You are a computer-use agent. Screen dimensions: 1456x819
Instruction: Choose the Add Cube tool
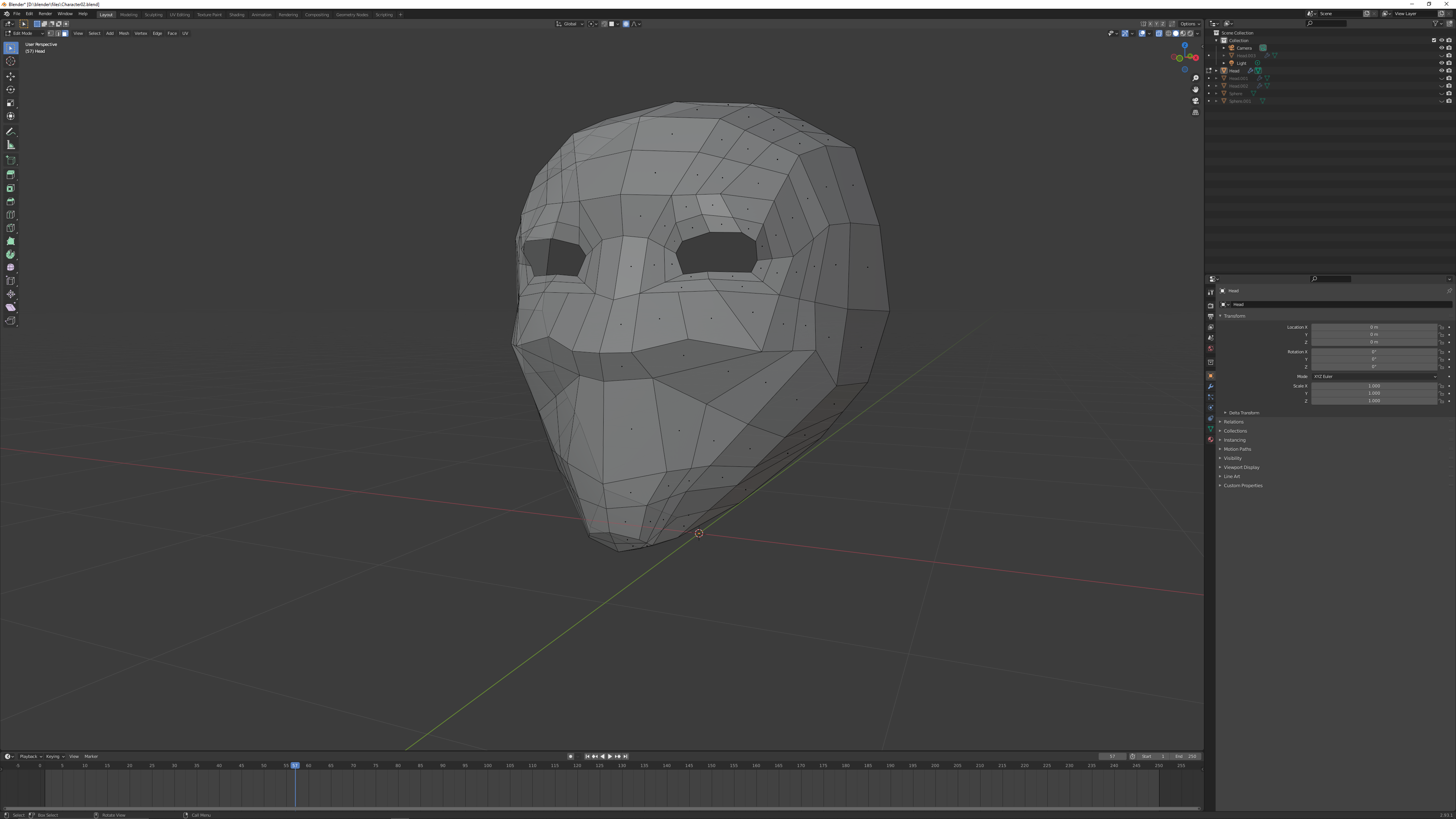[x=11, y=160]
